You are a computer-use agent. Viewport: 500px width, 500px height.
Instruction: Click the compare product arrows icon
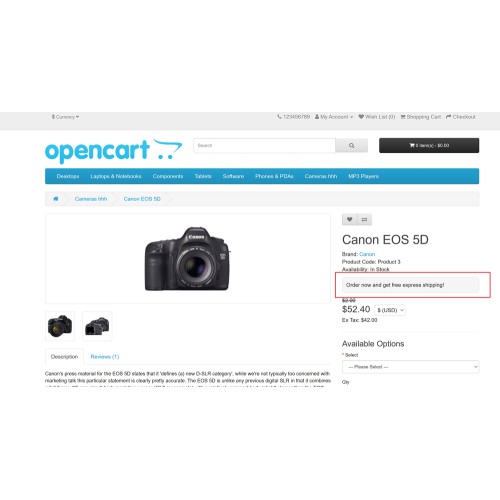click(x=364, y=219)
